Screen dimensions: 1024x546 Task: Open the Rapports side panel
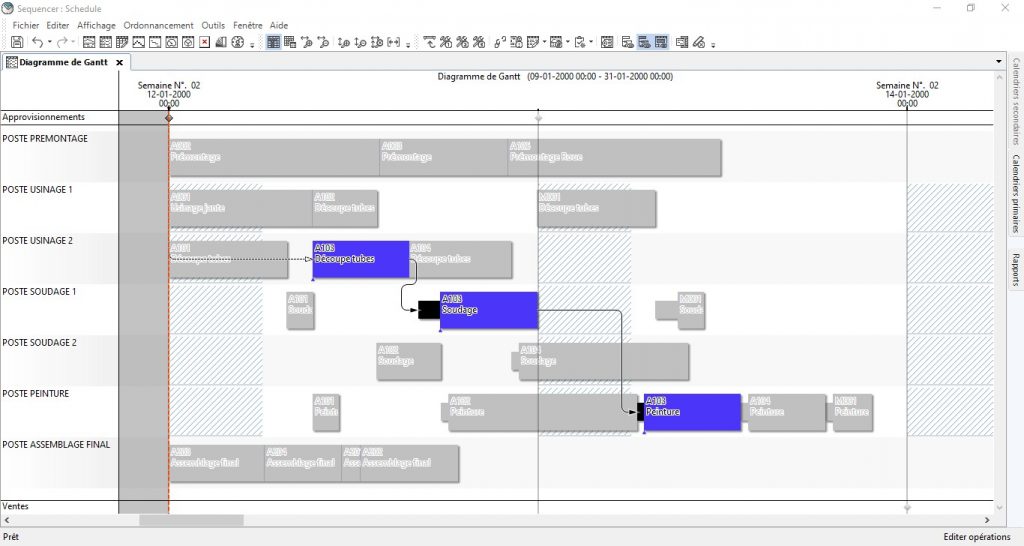[1016, 270]
